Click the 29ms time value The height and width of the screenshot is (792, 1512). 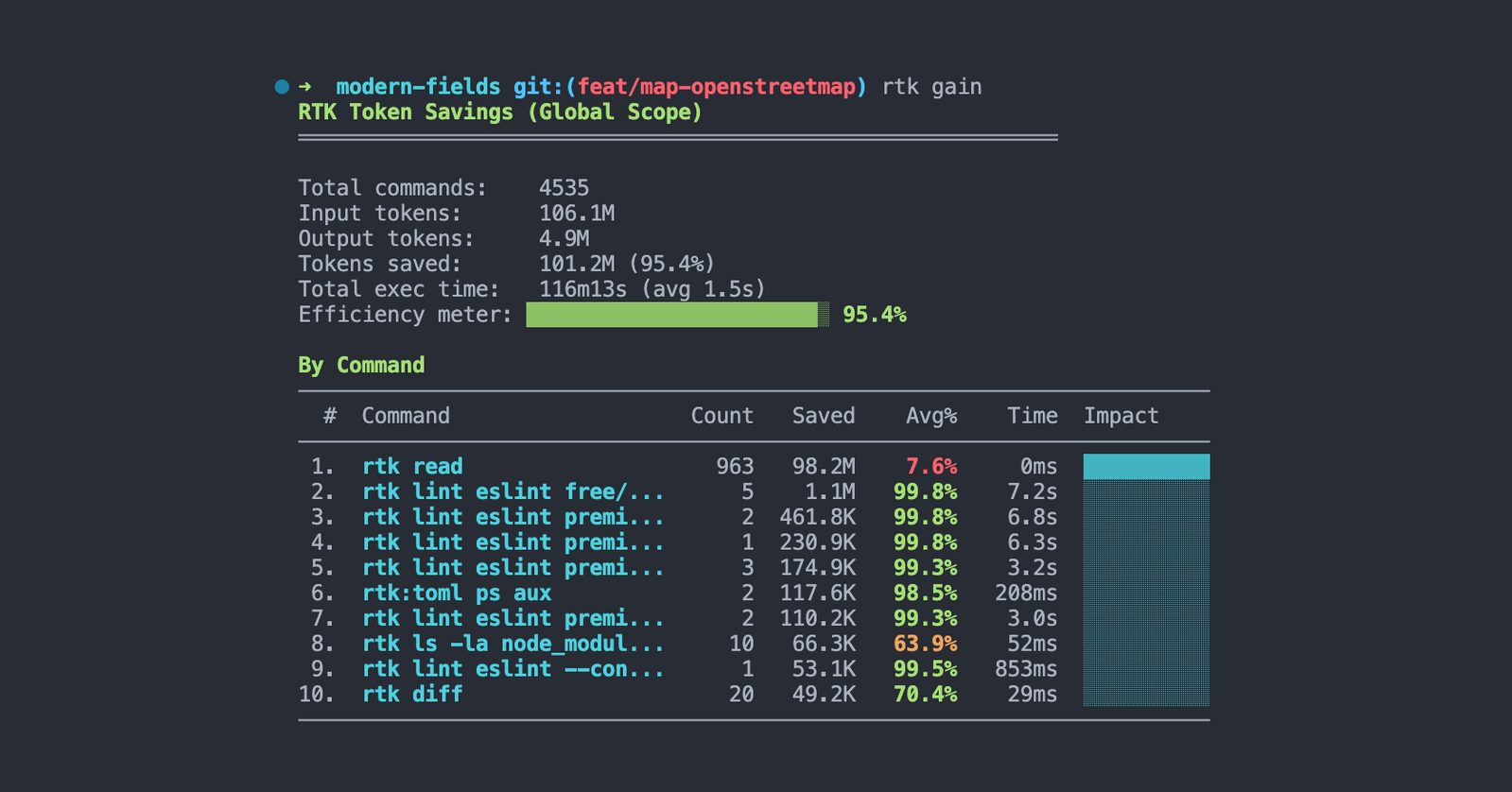tap(1033, 695)
